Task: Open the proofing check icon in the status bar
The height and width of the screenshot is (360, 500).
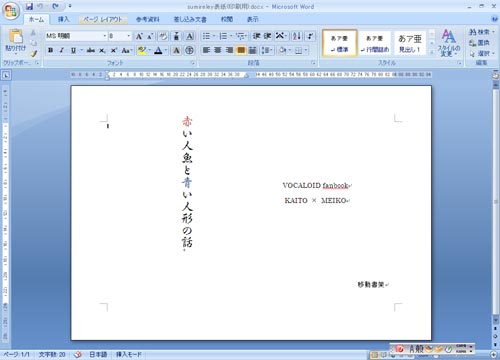Action: pos(78,354)
